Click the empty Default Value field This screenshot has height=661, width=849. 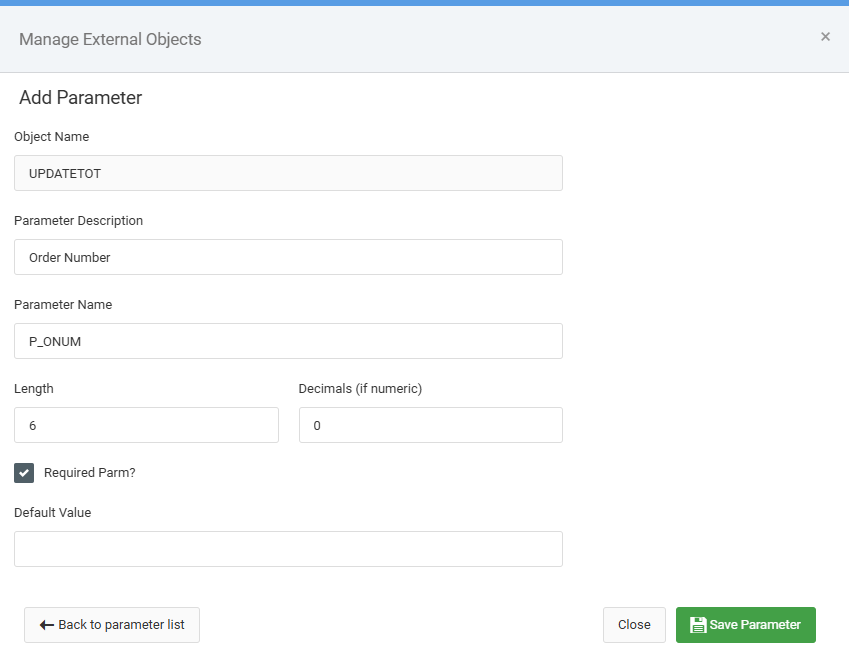[x=288, y=549]
